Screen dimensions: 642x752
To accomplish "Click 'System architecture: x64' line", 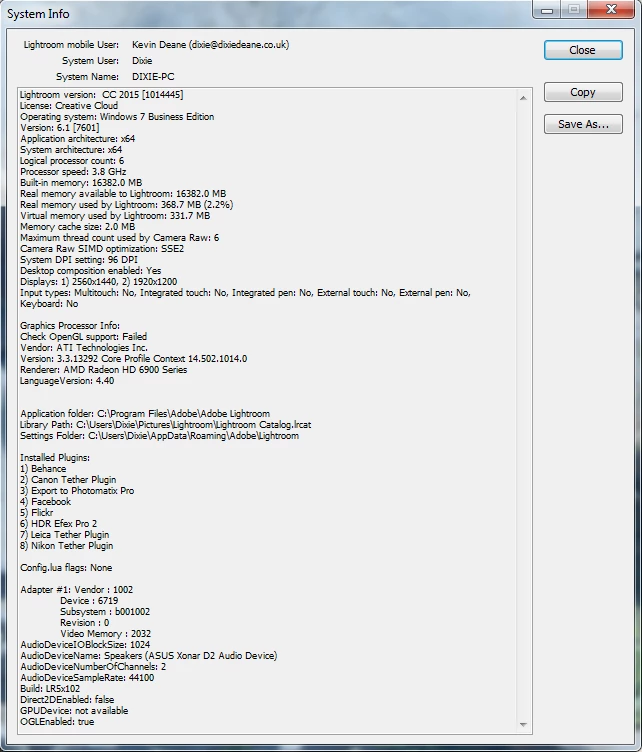I will (x=71, y=150).
